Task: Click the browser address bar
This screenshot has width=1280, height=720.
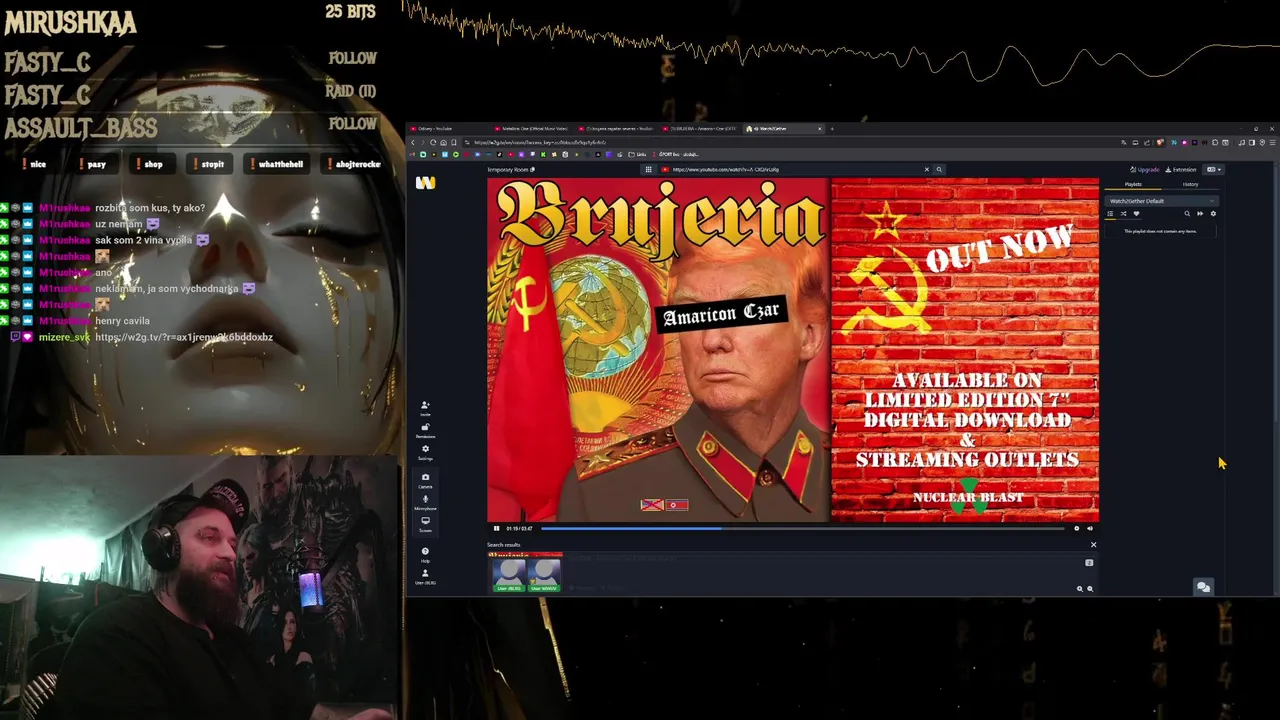Action: tap(790, 143)
